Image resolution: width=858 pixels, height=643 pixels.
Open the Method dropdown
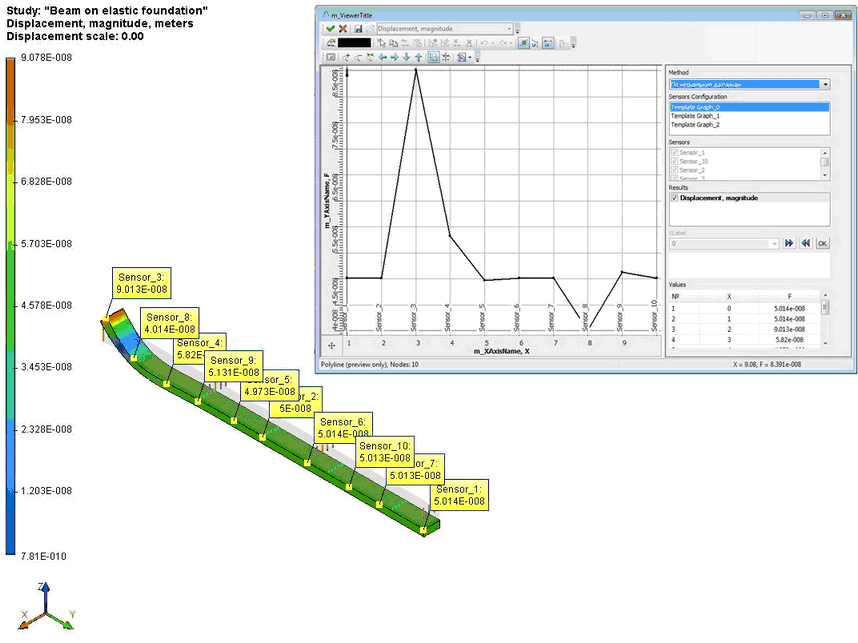point(825,85)
